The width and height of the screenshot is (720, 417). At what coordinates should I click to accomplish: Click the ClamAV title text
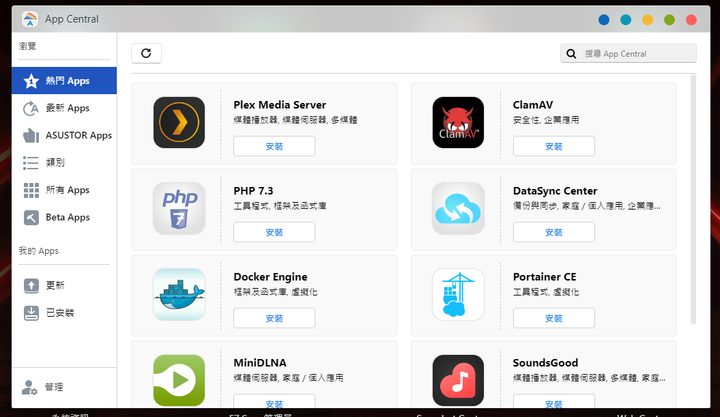[533, 105]
